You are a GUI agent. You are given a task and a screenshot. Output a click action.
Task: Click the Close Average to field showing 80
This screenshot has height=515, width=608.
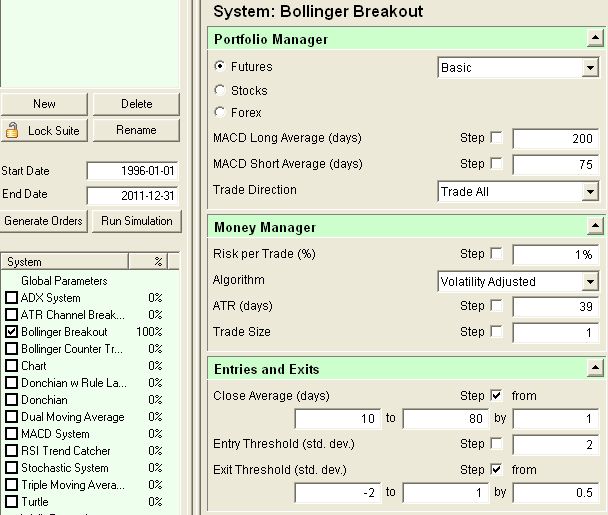(x=446, y=419)
